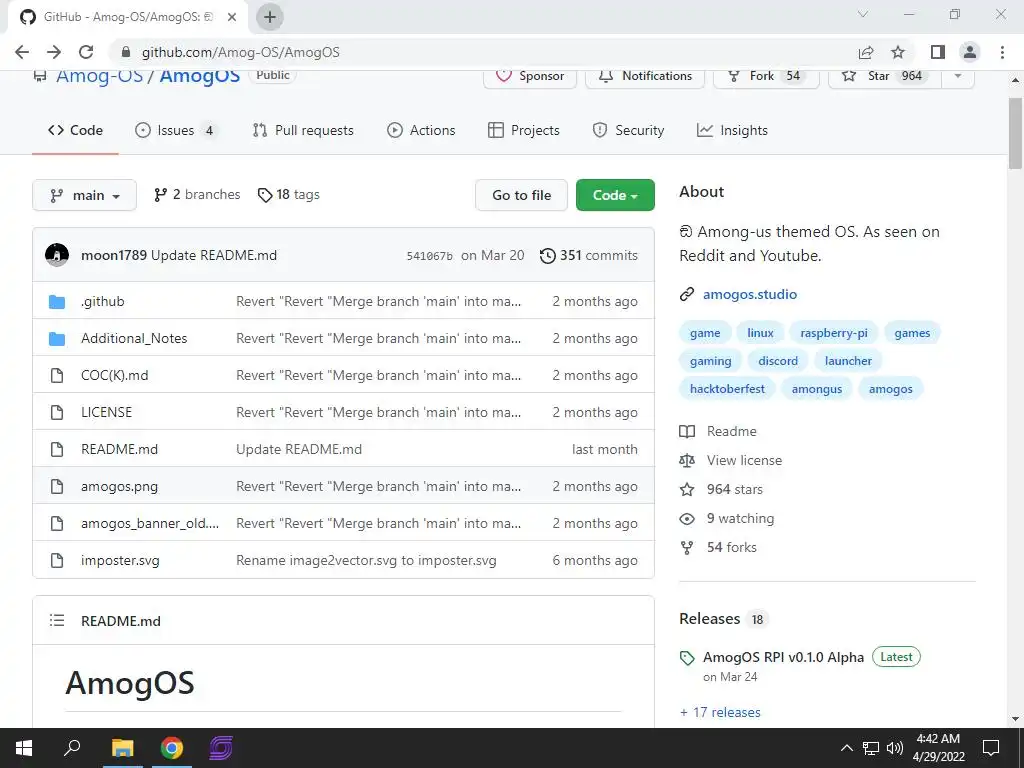The image size is (1024, 768).
Task: Go to the Actions tab
Action: 421,130
